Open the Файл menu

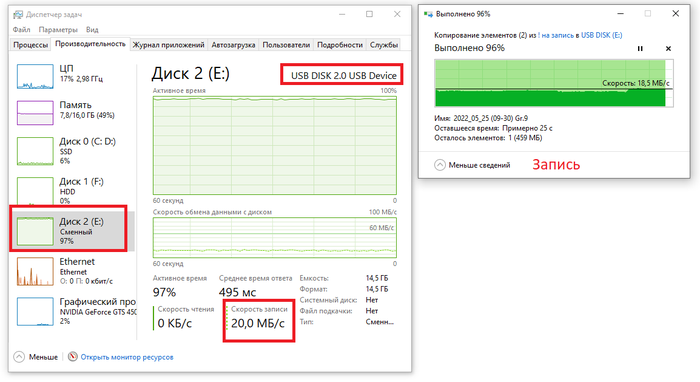pyautogui.click(x=21, y=29)
